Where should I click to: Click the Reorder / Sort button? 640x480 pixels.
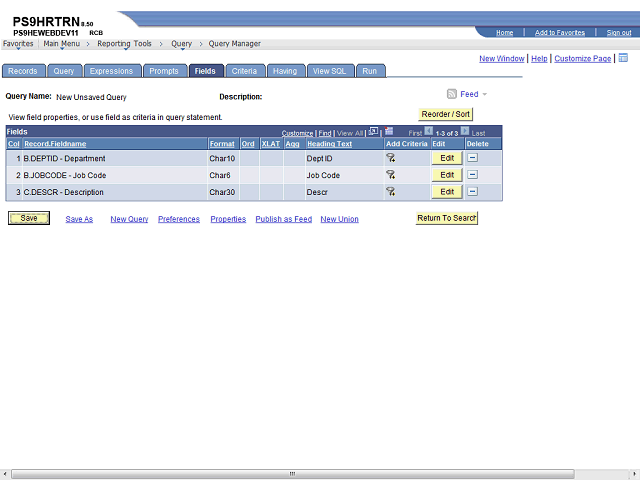[x=445, y=114]
